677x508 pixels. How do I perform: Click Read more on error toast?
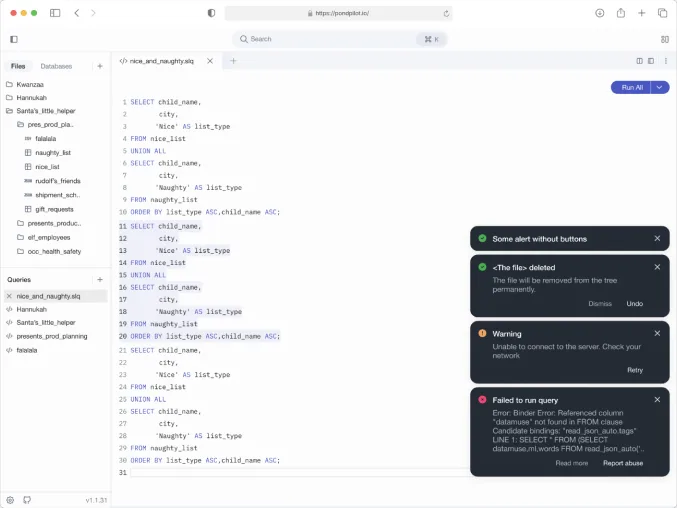571,463
